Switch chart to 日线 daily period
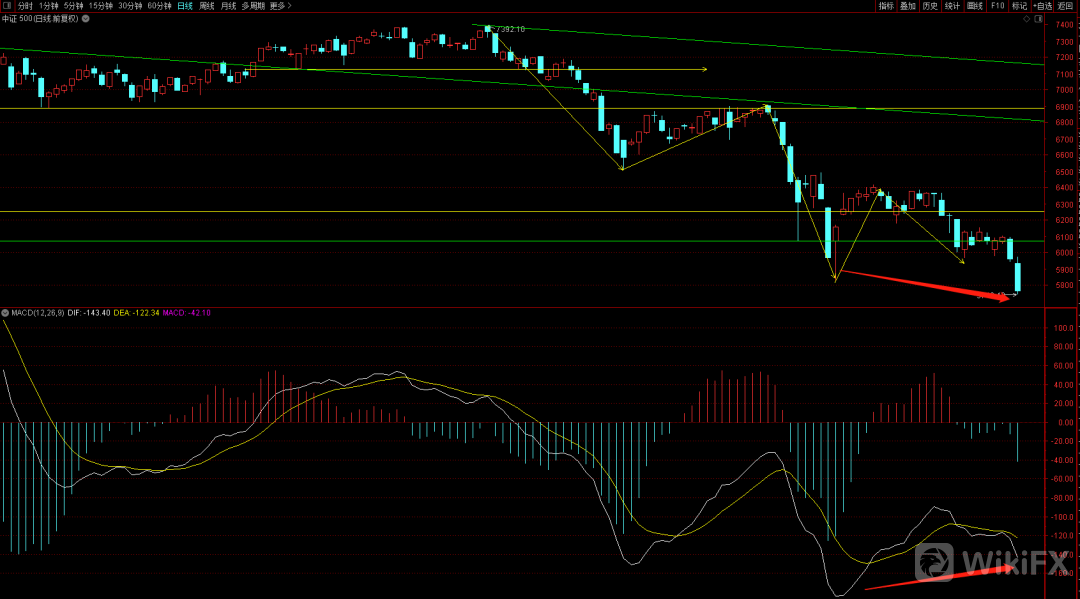 (185, 6)
